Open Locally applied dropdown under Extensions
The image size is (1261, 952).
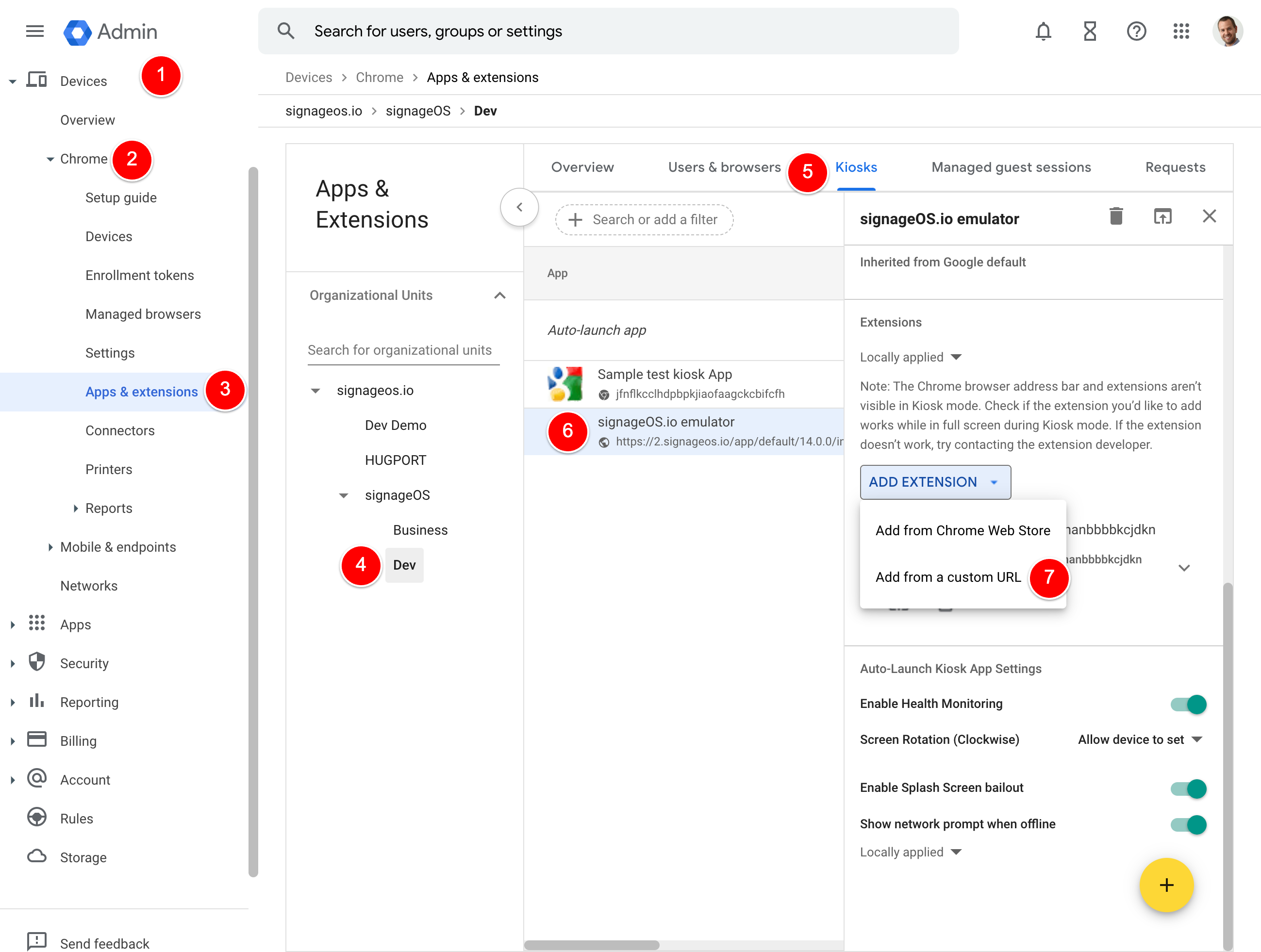[911, 358]
